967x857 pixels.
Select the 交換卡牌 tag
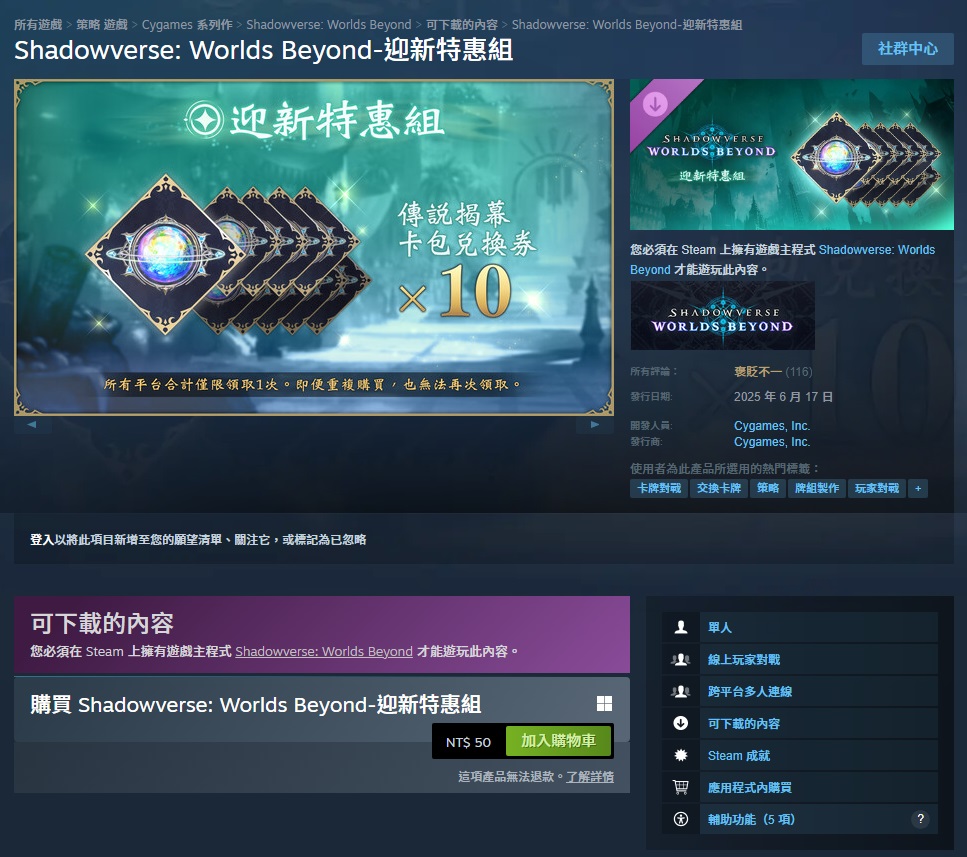tap(718, 488)
